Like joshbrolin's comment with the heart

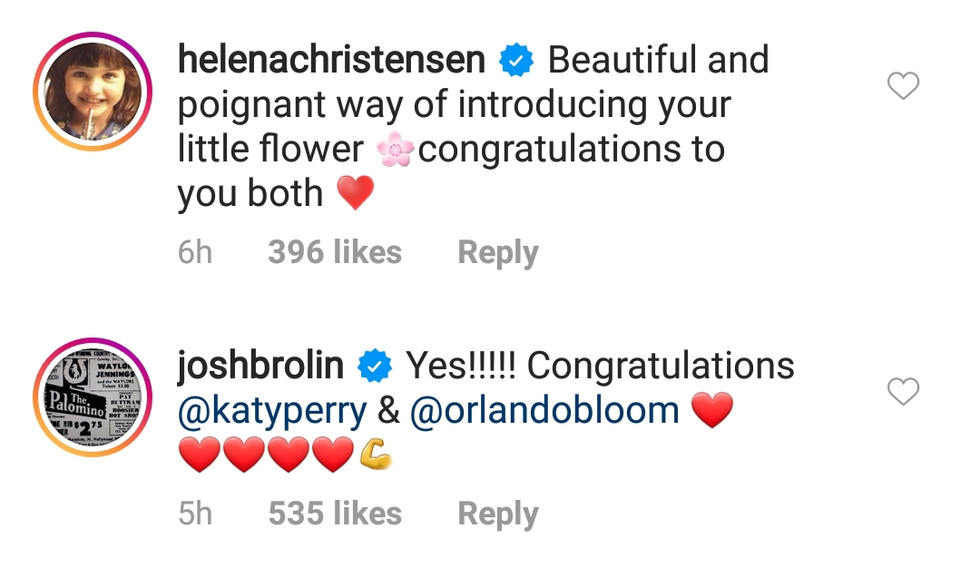point(903,392)
